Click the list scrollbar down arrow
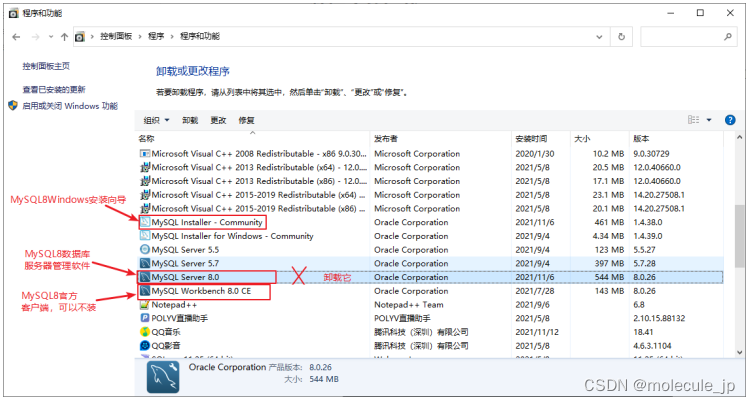 (x=739, y=352)
